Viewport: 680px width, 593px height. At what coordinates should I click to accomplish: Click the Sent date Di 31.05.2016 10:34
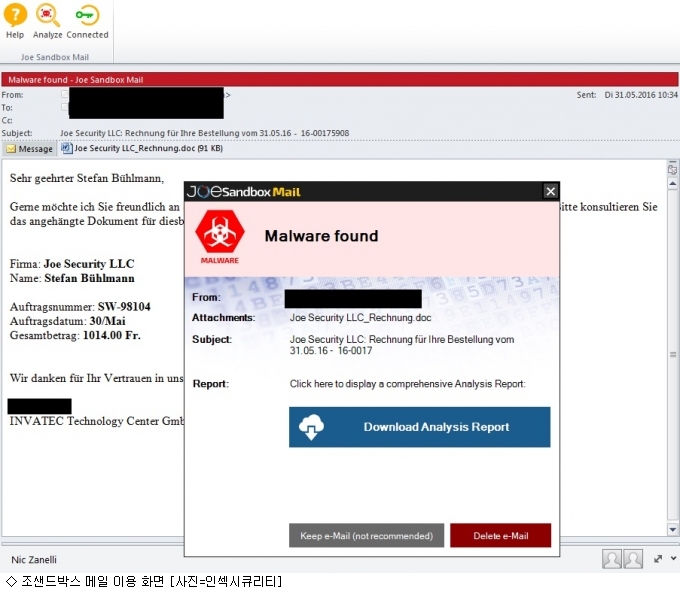[641, 95]
